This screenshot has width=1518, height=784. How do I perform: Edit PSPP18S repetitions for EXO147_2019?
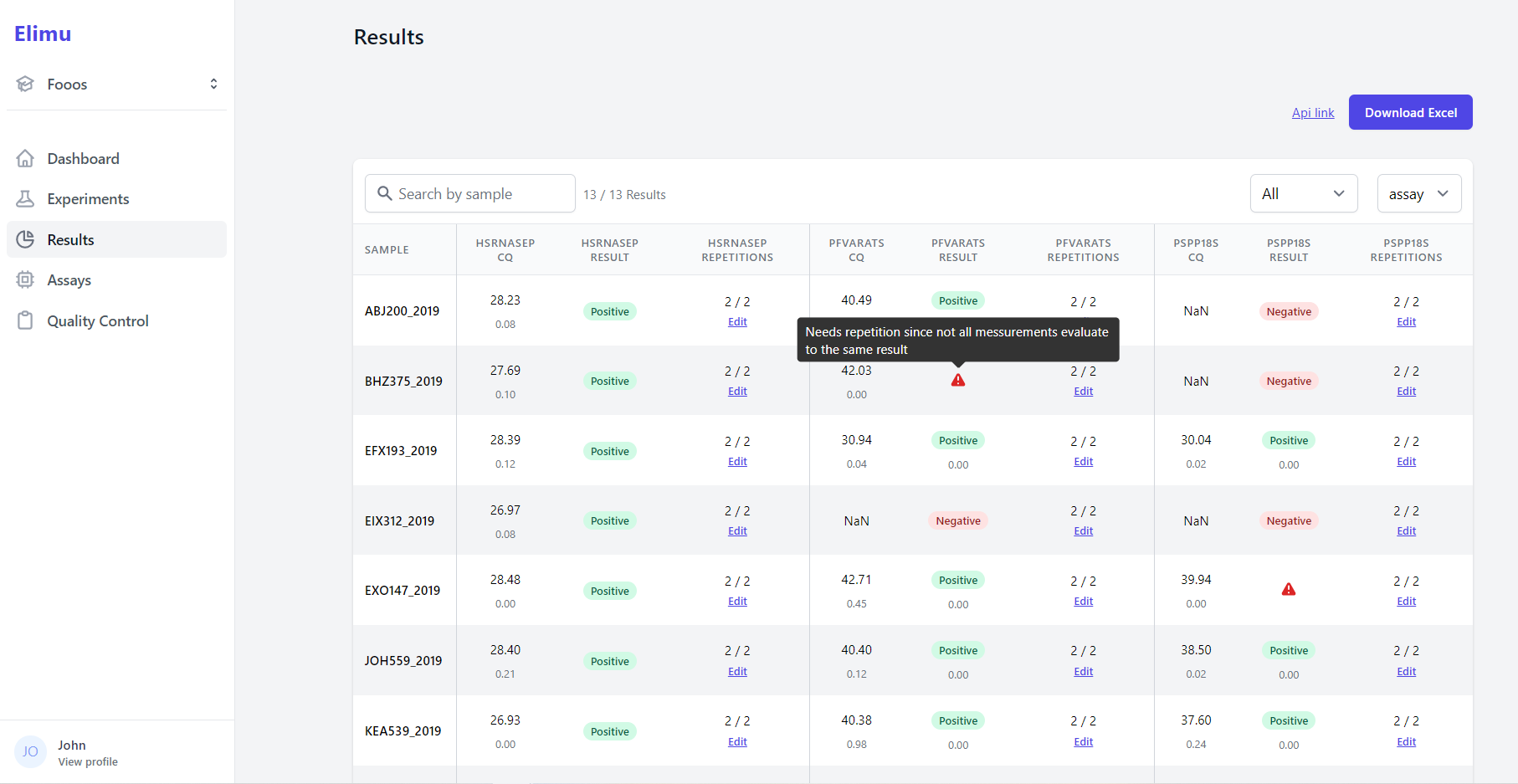1407,602
